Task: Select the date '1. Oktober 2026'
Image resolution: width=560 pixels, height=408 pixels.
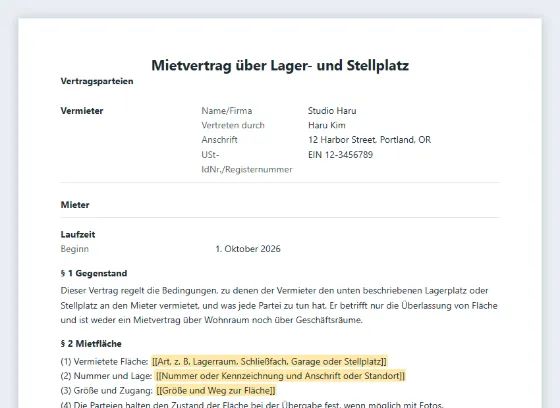Action: click(248, 249)
